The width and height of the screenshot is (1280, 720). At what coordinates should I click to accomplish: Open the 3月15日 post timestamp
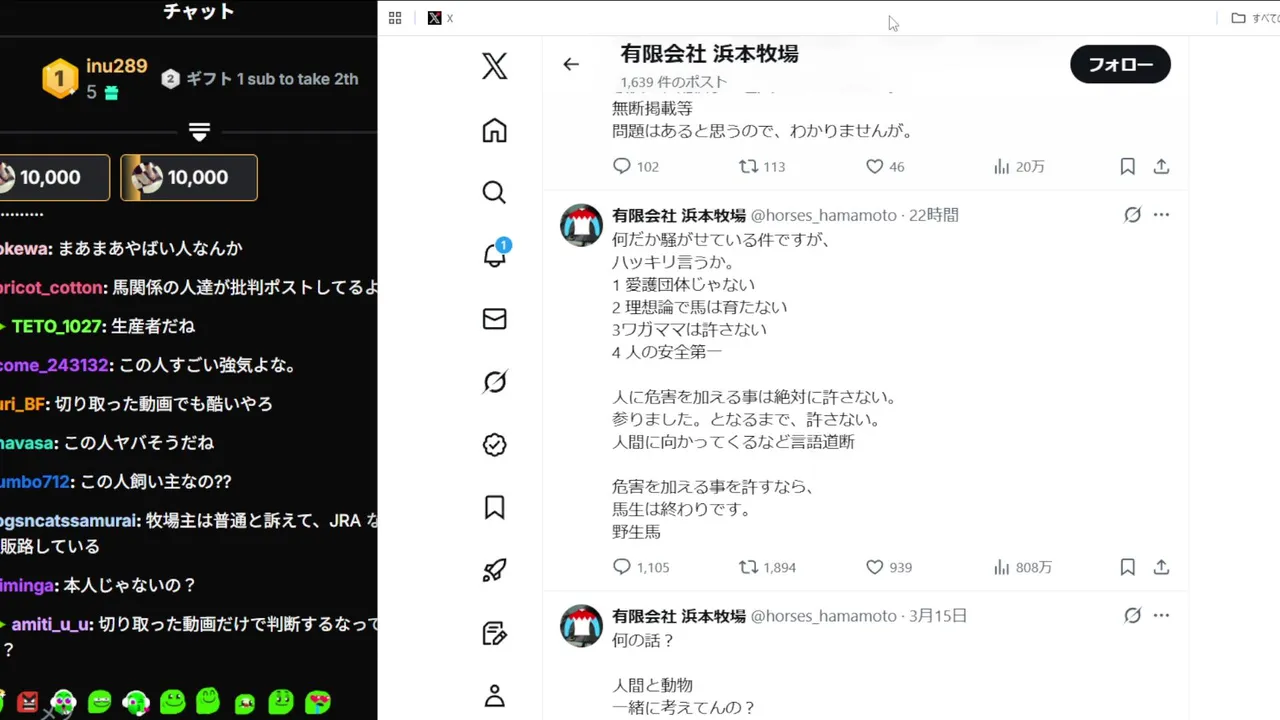coord(937,616)
